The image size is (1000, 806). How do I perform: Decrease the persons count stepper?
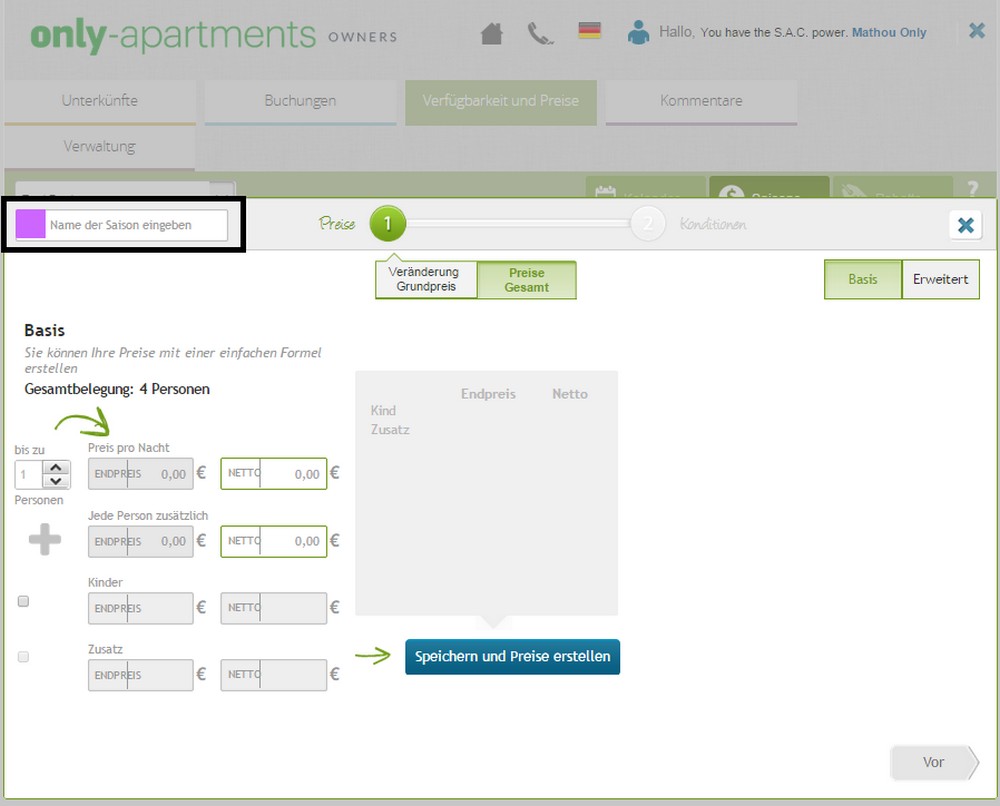click(57, 480)
